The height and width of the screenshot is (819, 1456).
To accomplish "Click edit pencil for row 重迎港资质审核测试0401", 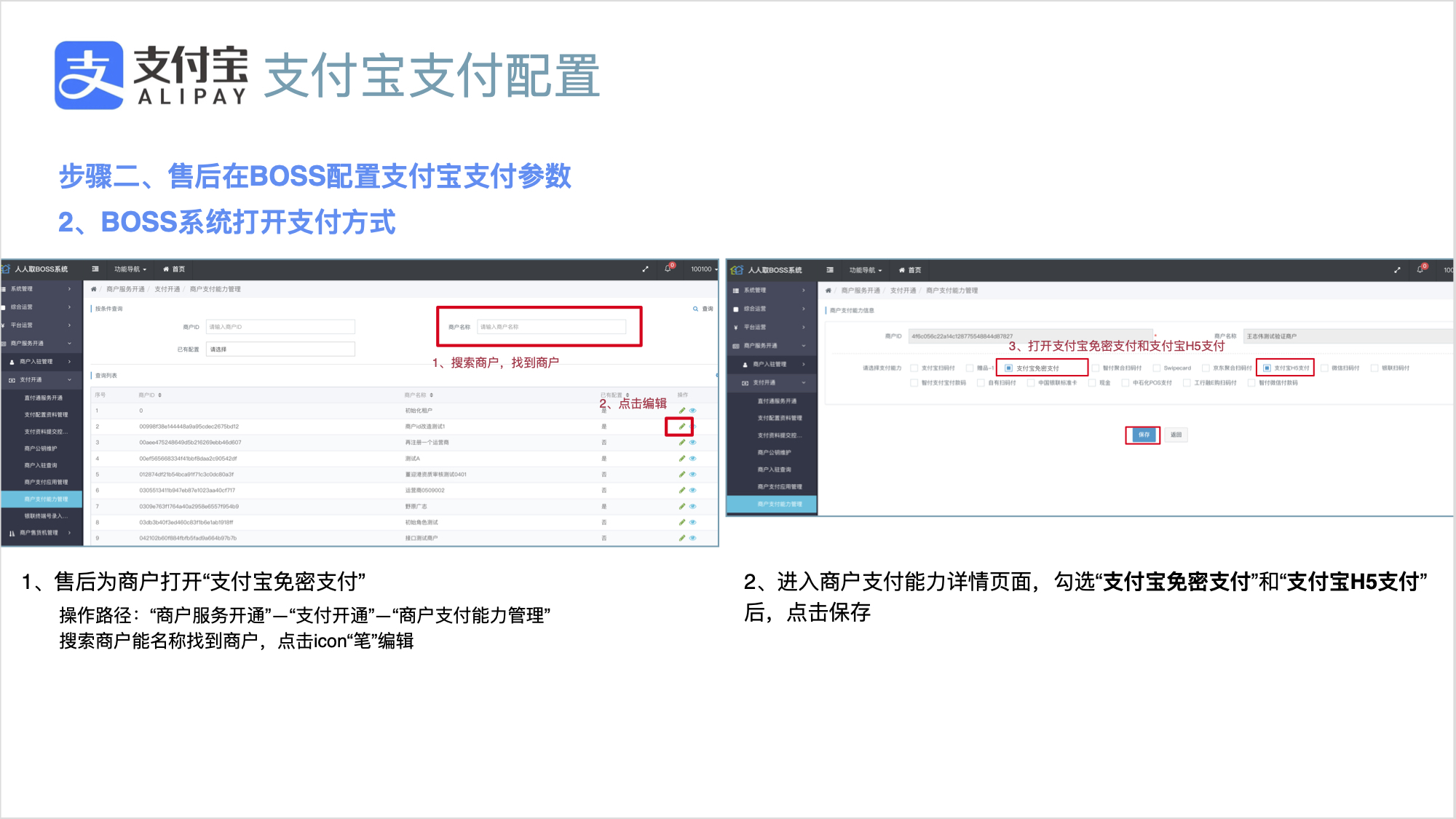I will [682, 475].
